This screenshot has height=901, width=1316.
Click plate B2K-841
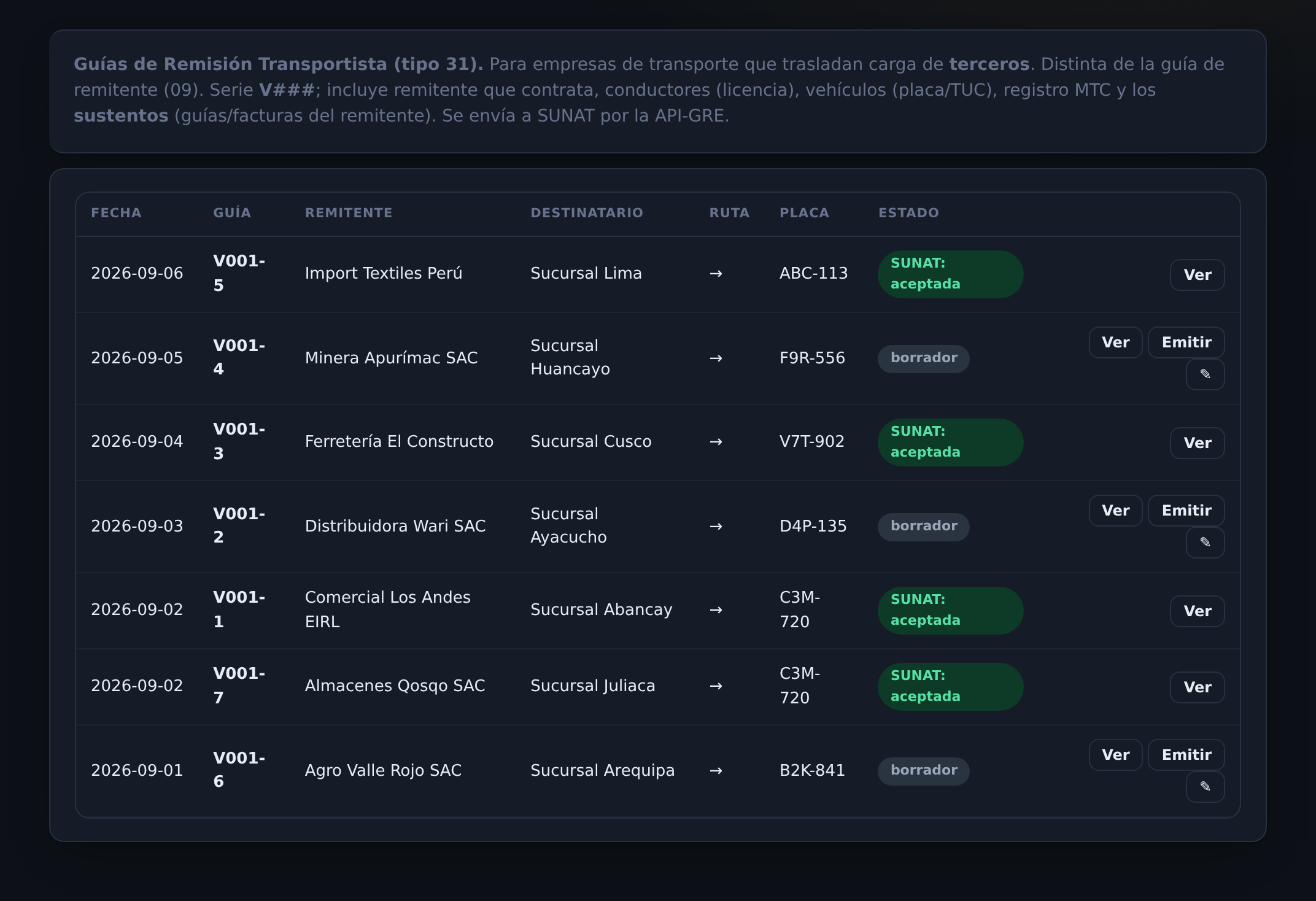click(x=812, y=771)
